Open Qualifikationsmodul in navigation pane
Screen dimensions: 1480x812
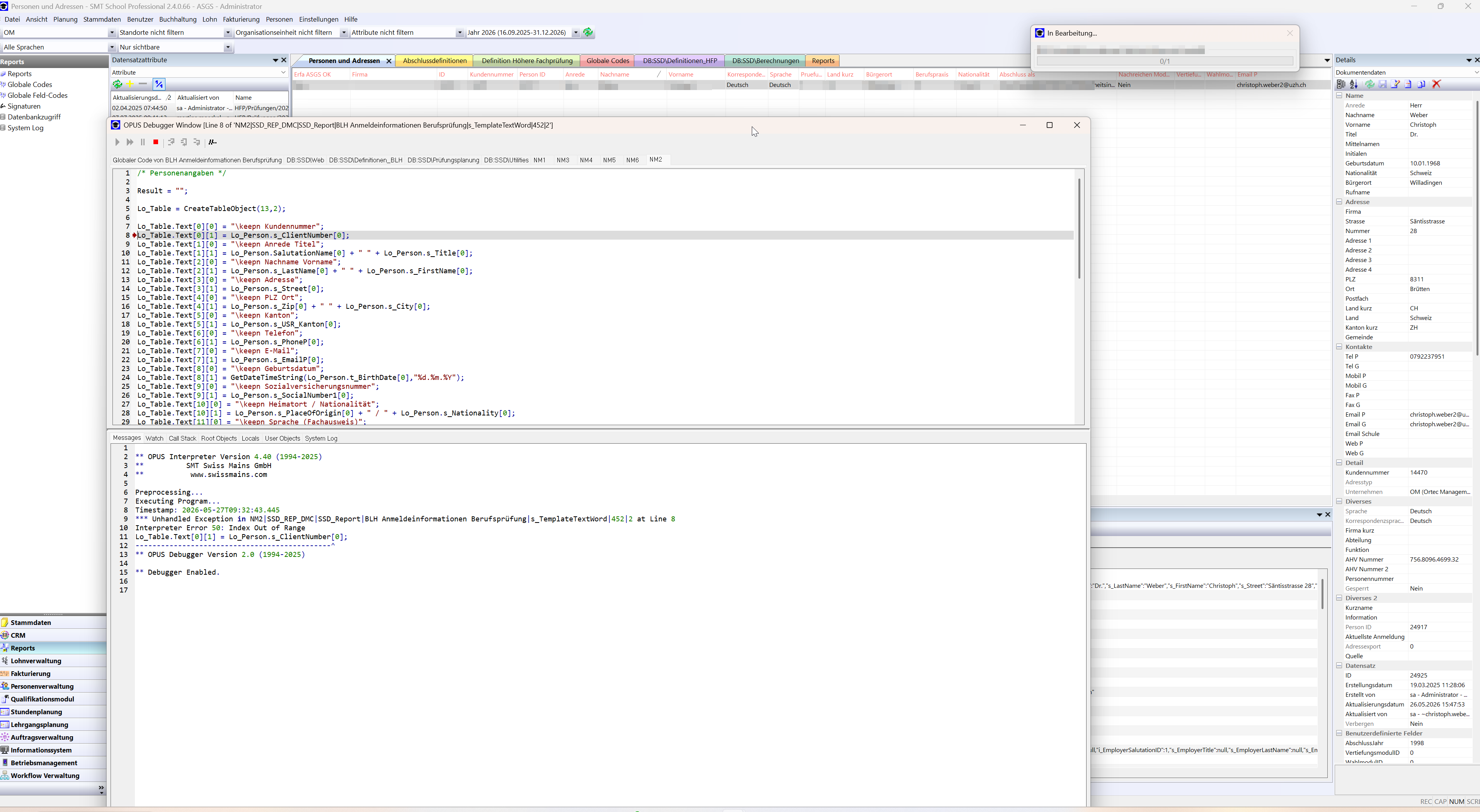pos(53,699)
